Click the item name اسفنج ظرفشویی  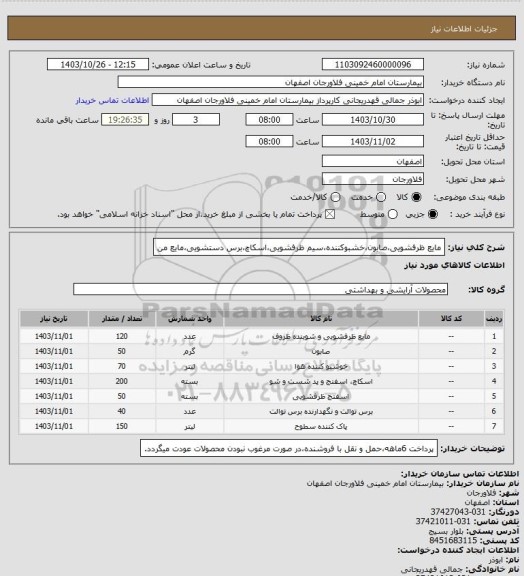(x=321, y=397)
